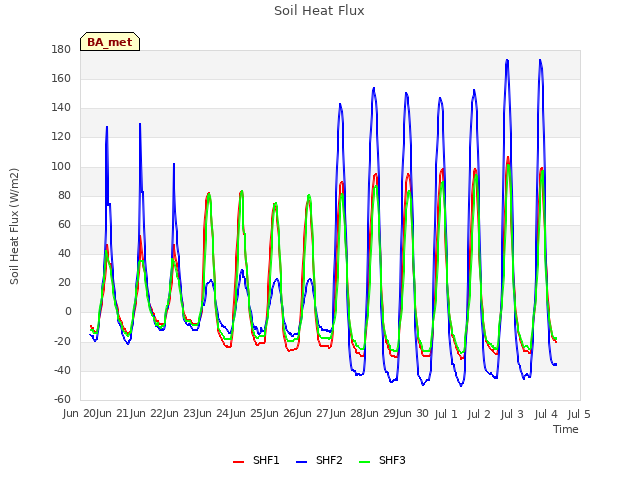Click the 160 y-axis tick label
Screen dimensions: 640x480
[61, 78]
